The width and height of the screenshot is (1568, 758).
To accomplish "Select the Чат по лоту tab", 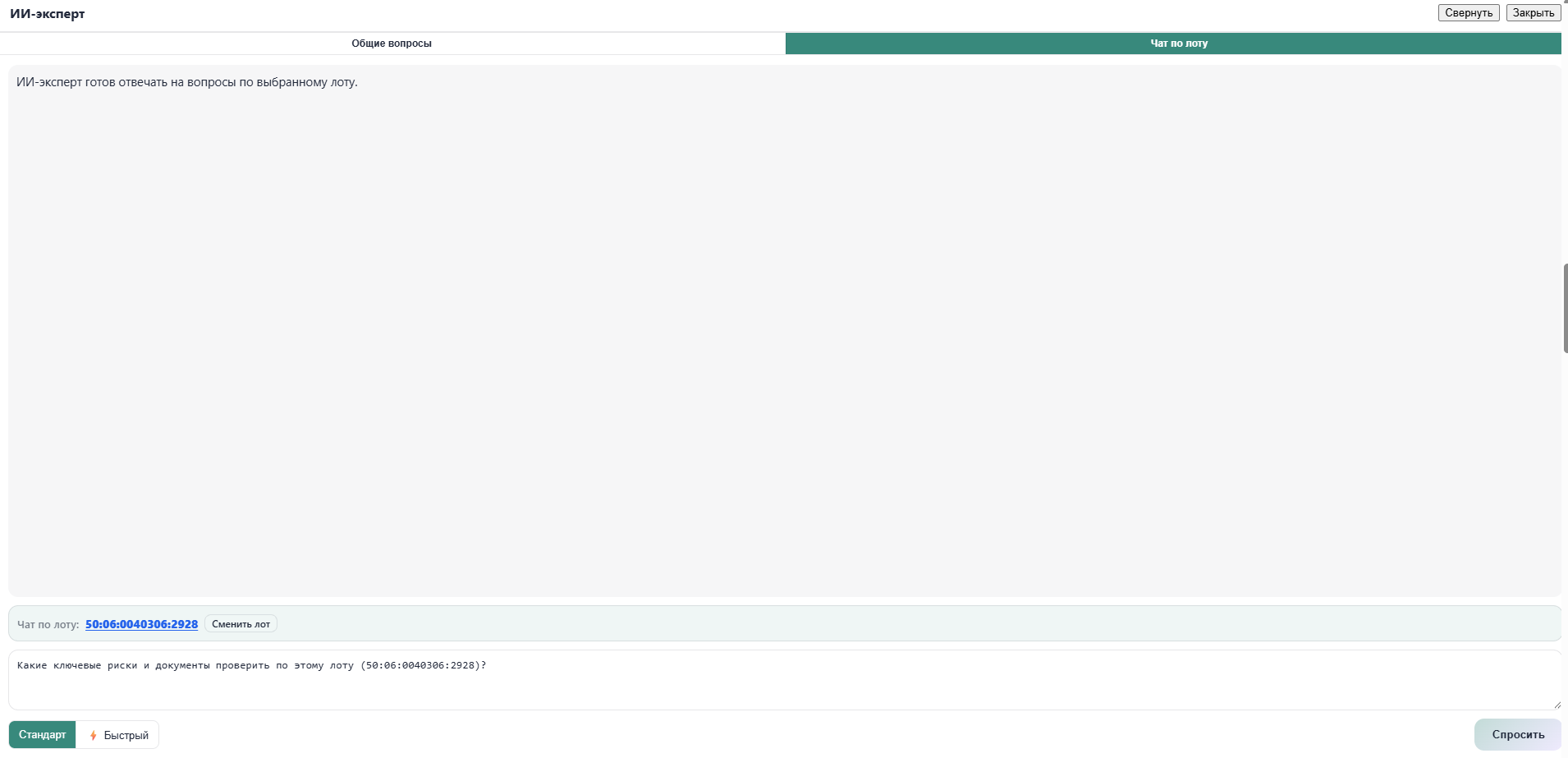I will [x=1173, y=44].
